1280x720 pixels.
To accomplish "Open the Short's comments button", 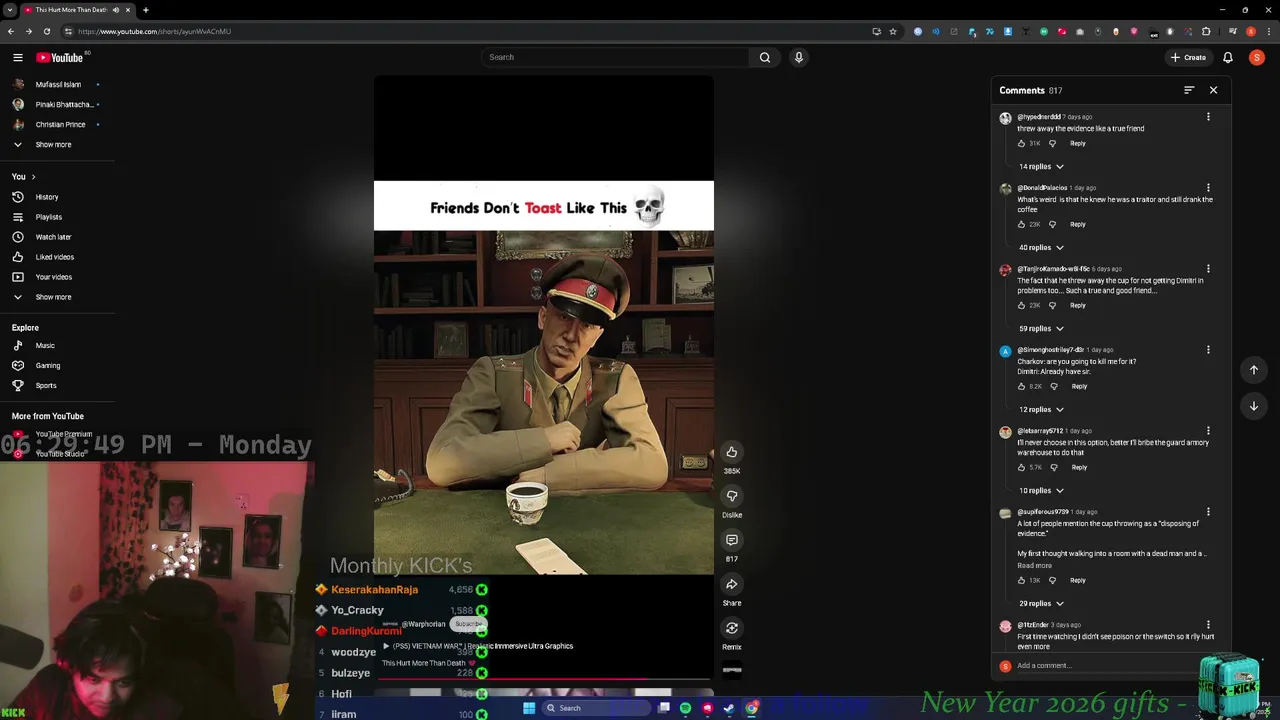I will coord(732,540).
